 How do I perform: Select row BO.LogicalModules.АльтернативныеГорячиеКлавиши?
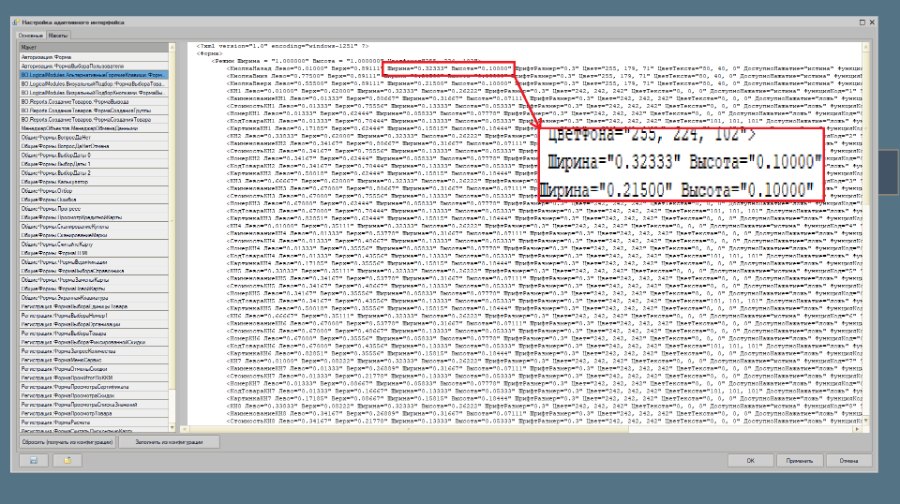click(94, 75)
